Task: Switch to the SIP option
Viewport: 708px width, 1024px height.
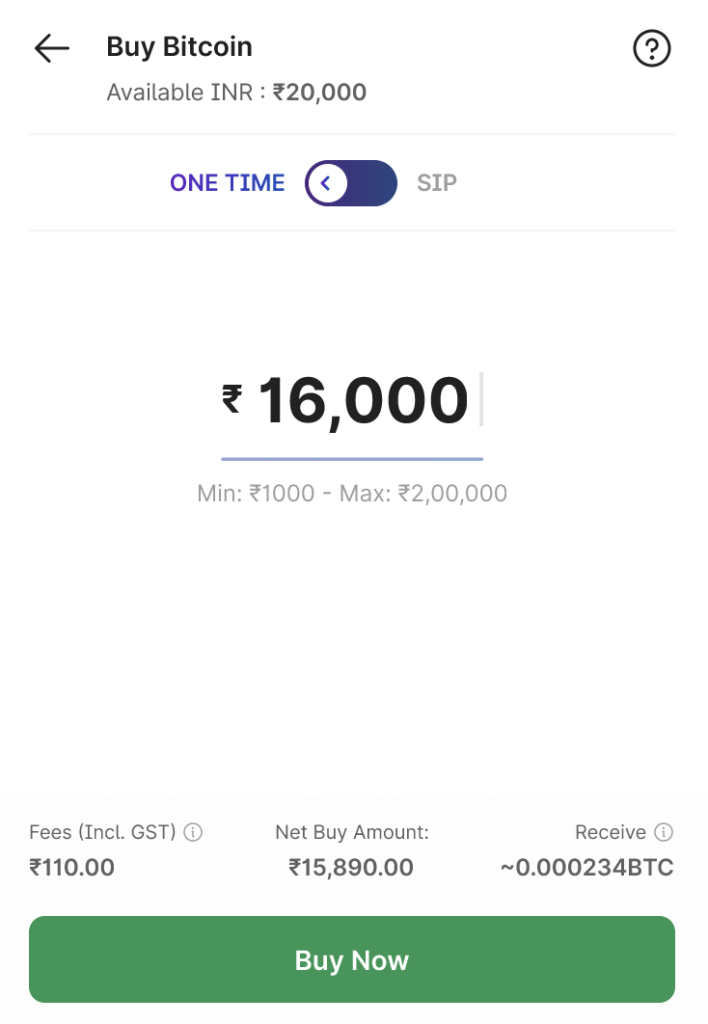Action: [x=437, y=183]
